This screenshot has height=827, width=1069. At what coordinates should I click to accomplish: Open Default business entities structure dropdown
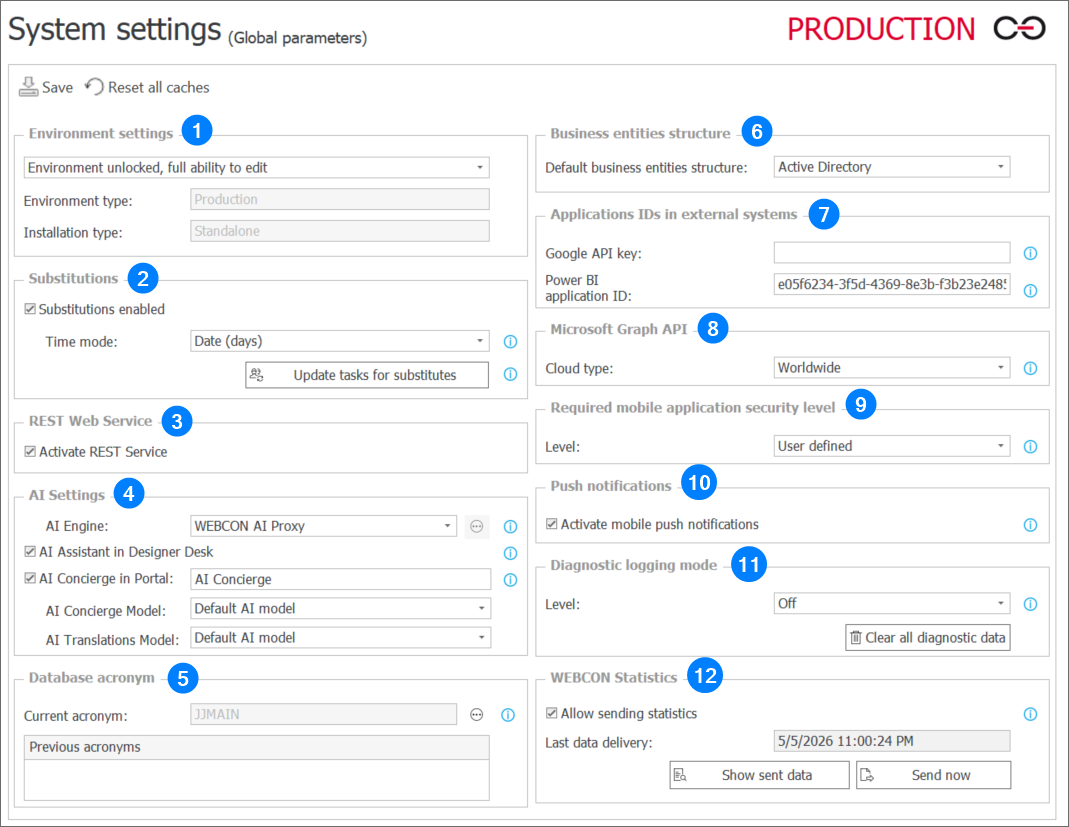[892, 167]
